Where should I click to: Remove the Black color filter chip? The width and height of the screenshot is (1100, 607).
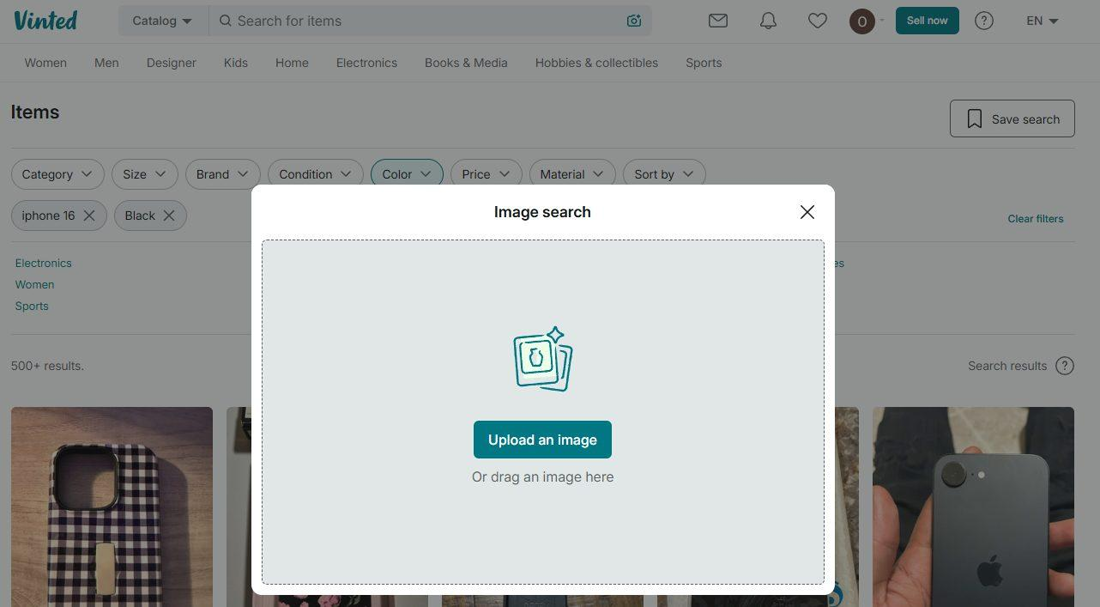(x=169, y=215)
